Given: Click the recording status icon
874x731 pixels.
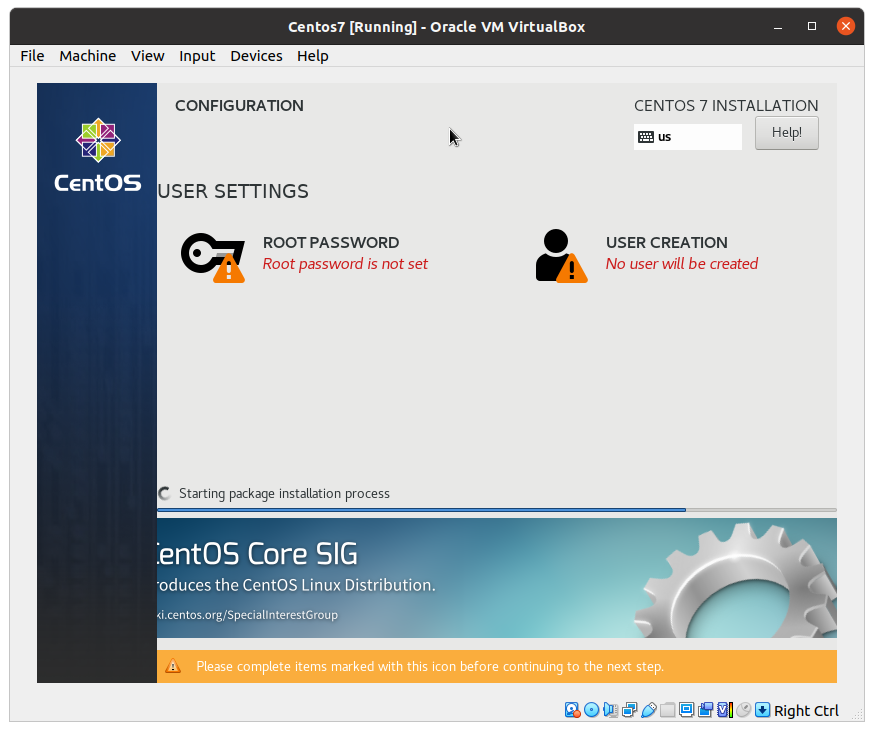Looking at the screenshot, I should pos(705,710).
